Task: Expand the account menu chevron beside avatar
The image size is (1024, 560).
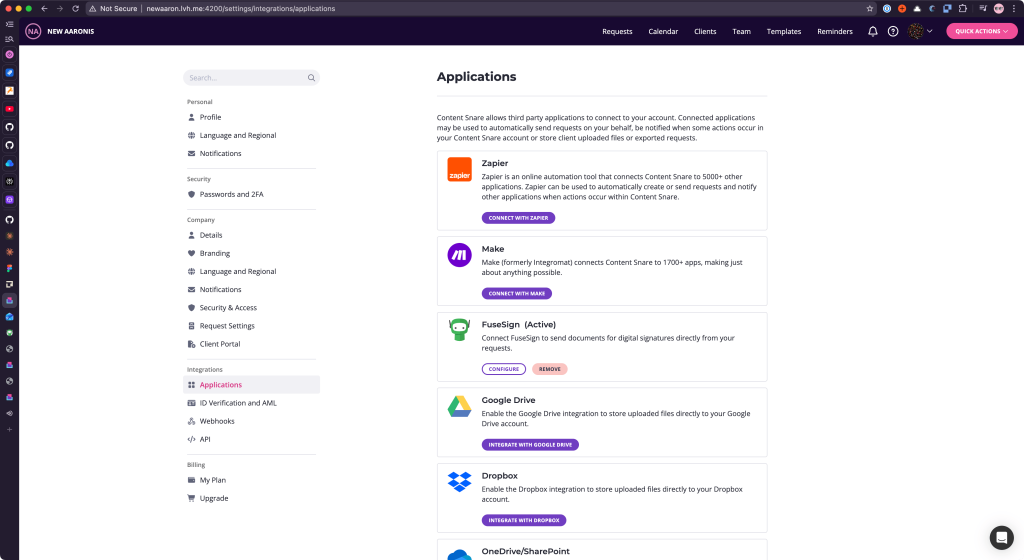Action: (x=930, y=31)
